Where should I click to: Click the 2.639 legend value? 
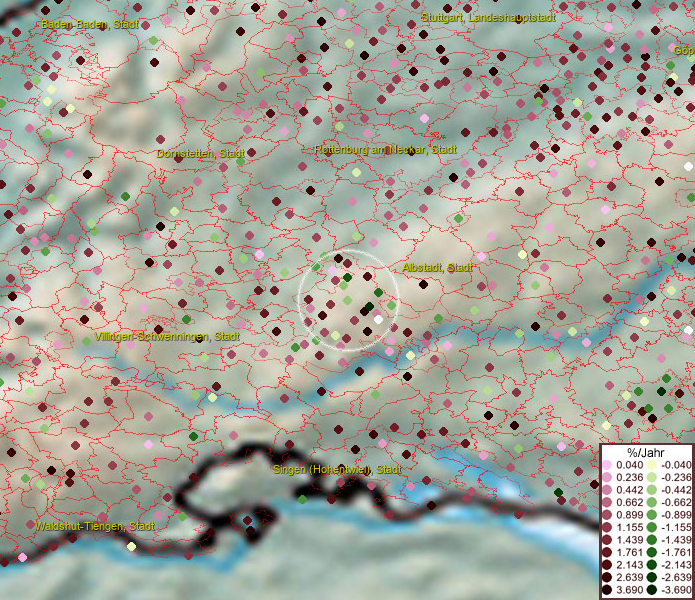(629, 577)
